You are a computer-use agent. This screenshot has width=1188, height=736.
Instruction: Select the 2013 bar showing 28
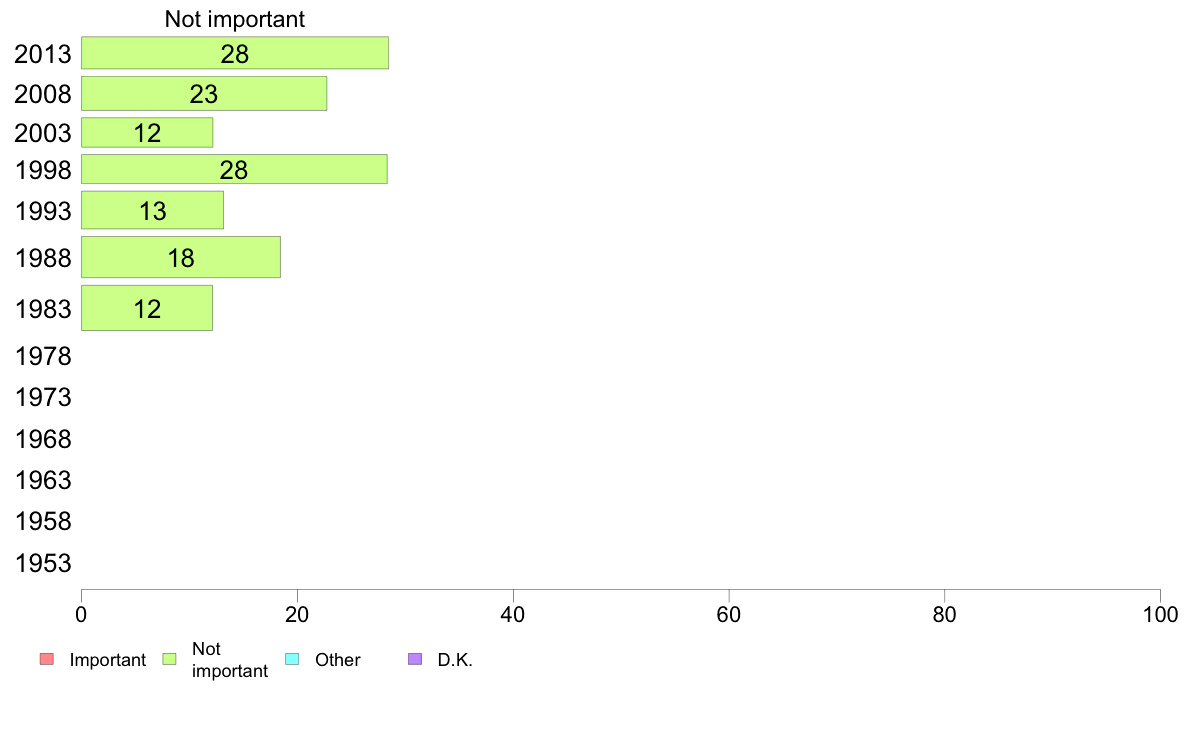click(235, 53)
